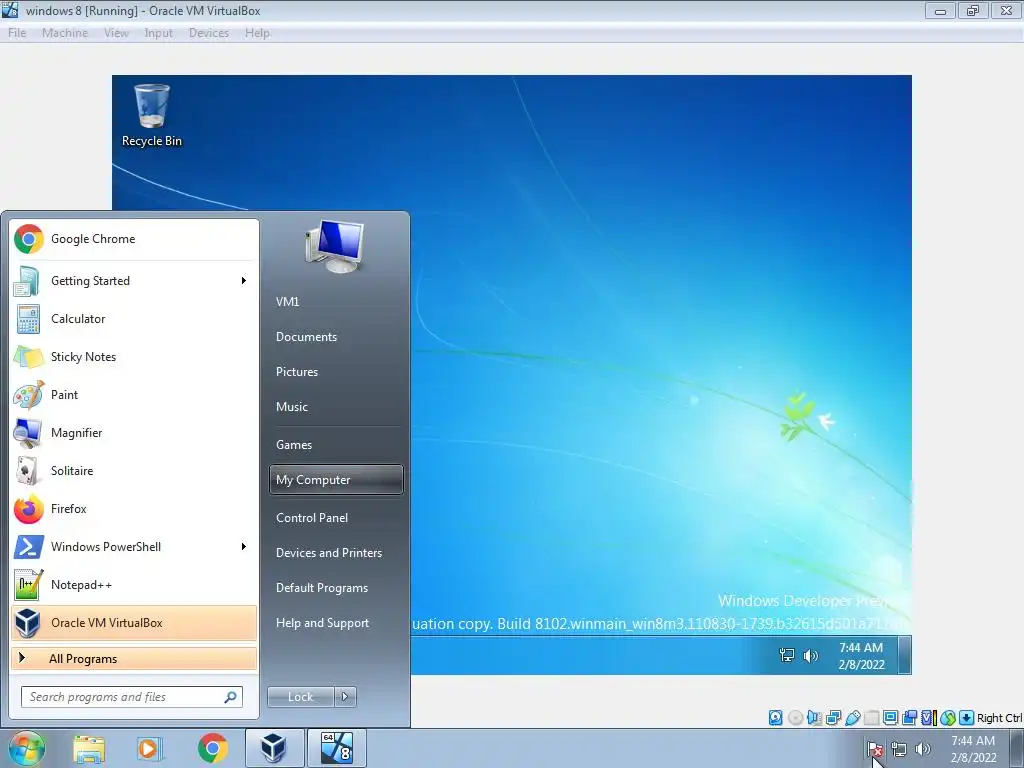Open Google Chrome from the Start menu

pyautogui.click(x=134, y=239)
